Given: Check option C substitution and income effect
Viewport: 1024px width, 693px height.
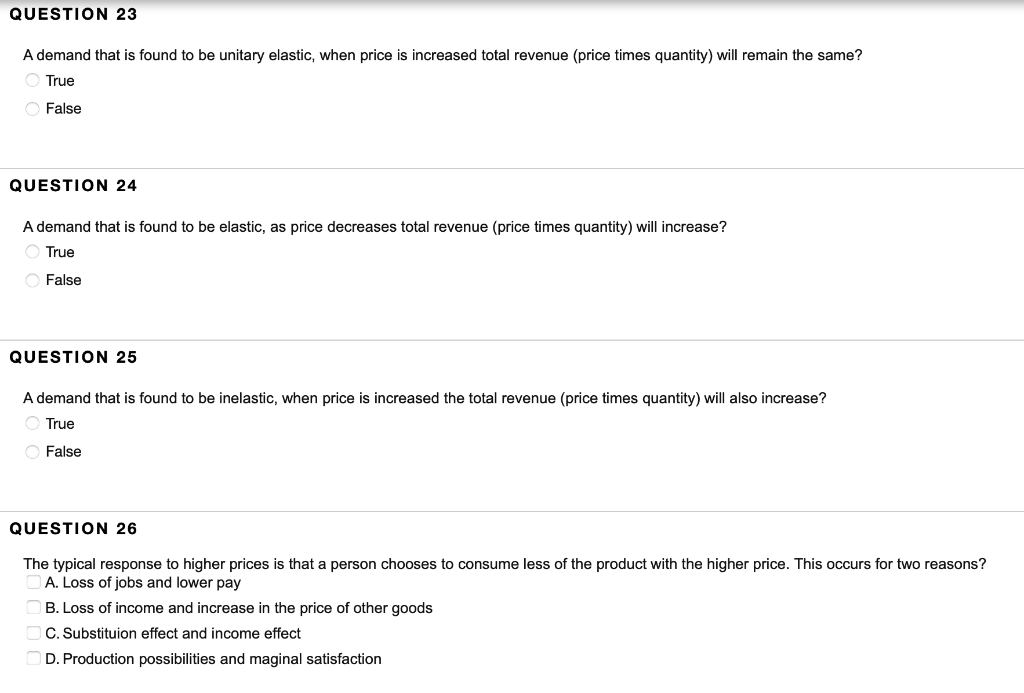Looking at the screenshot, I should pos(31,633).
